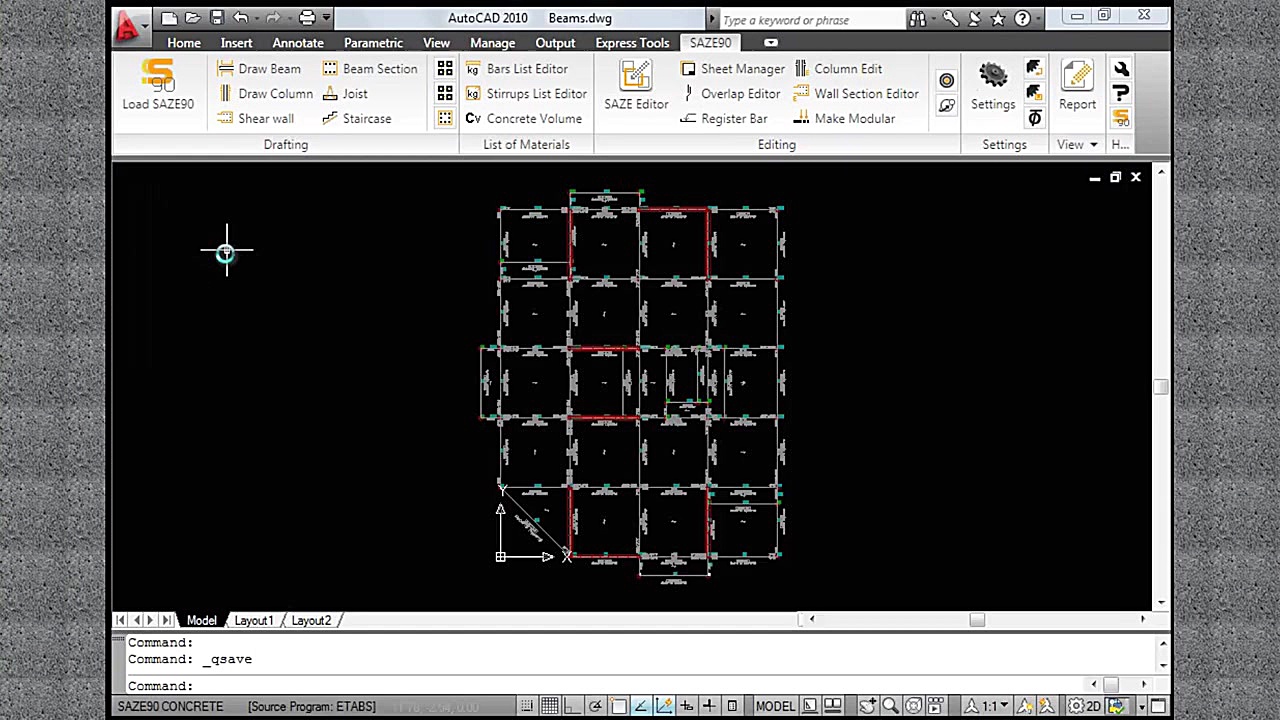Open the Concrete Volume tool
Image resolution: width=1280 pixels, height=720 pixels.
coord(523,119)
